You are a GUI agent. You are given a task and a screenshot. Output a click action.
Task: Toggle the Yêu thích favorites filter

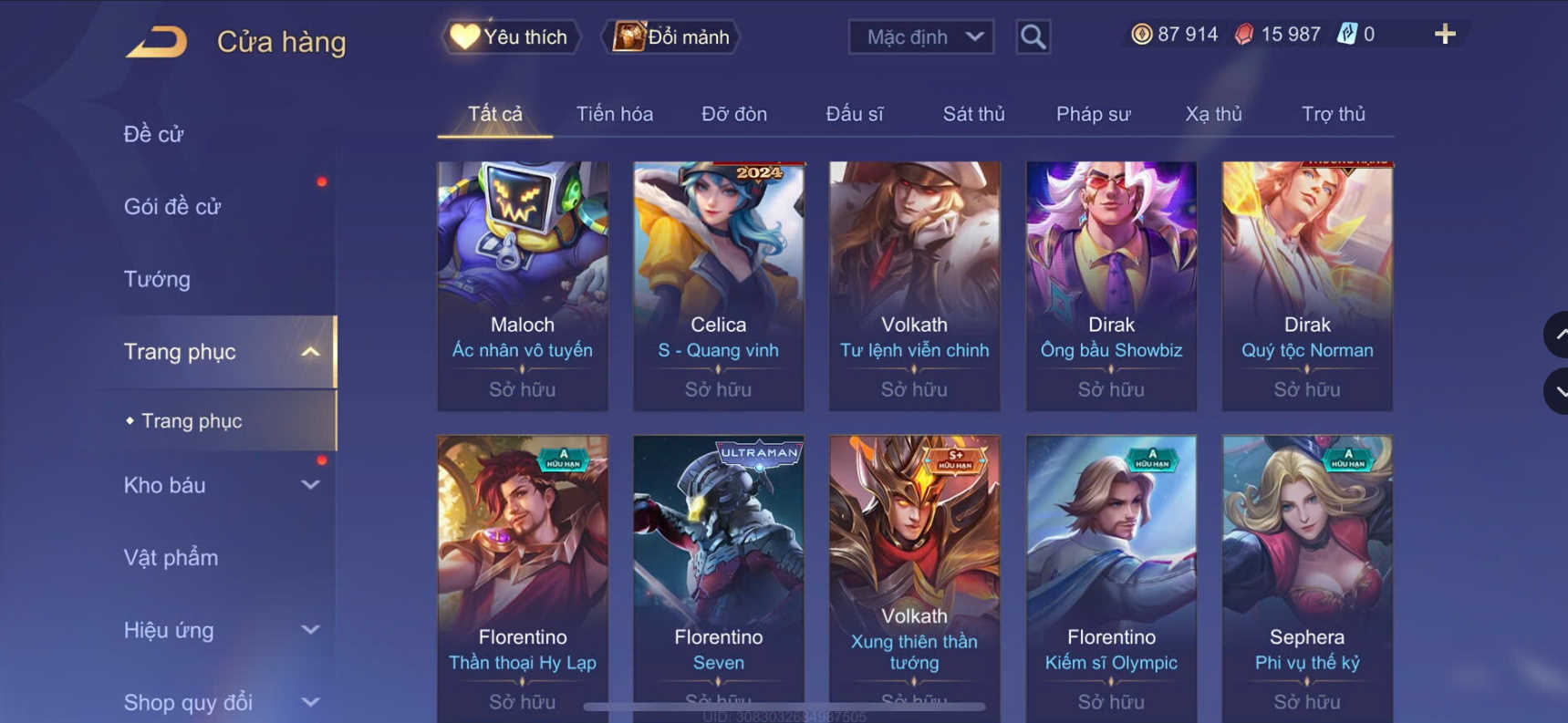(510, 37)
